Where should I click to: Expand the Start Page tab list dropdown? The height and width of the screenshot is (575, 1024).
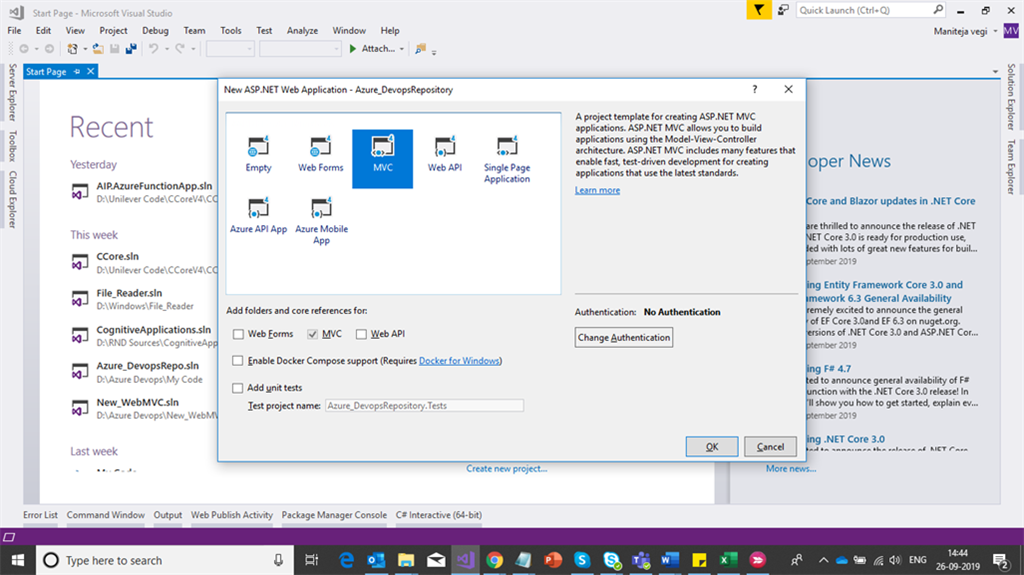(x=995, y=71)
